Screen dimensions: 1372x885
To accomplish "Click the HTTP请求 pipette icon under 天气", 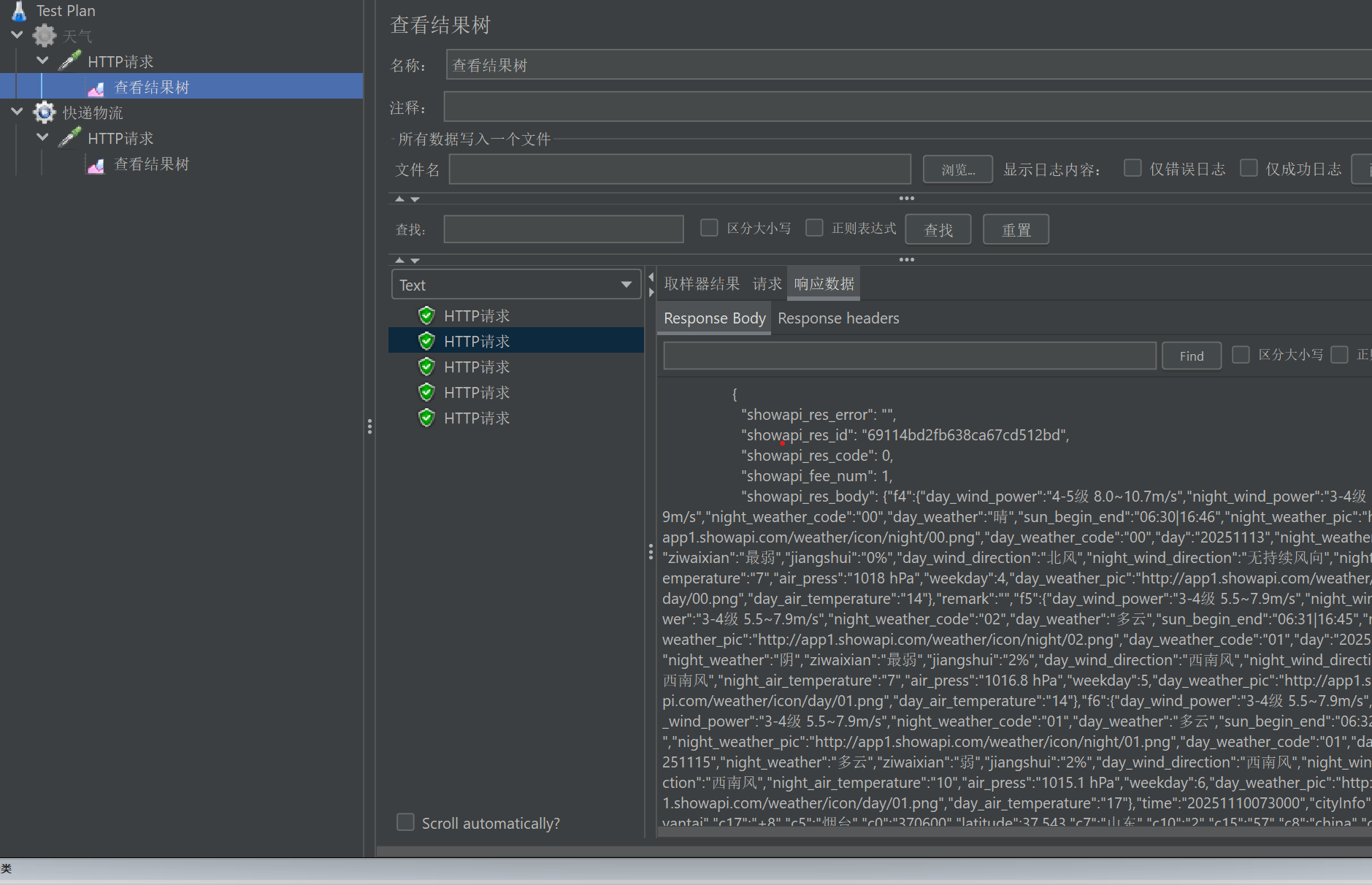I will coord(70,61).
